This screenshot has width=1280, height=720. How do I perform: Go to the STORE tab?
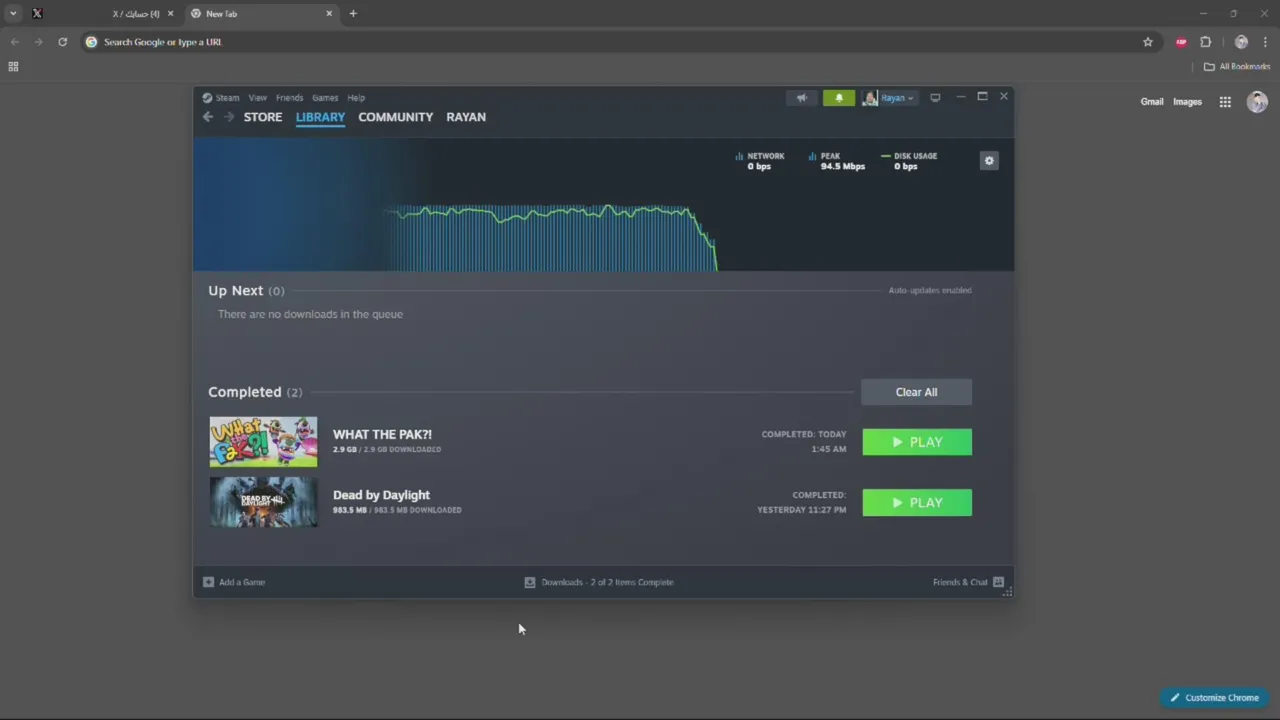click(x=263, y=117)
